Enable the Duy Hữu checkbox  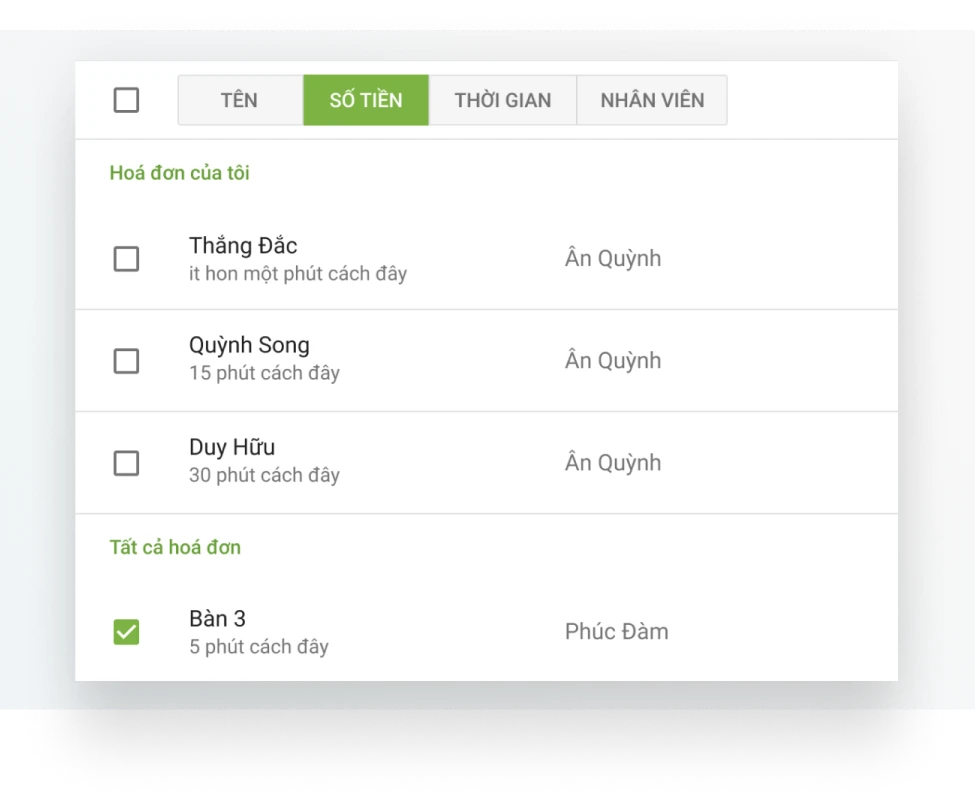point(126,463)
